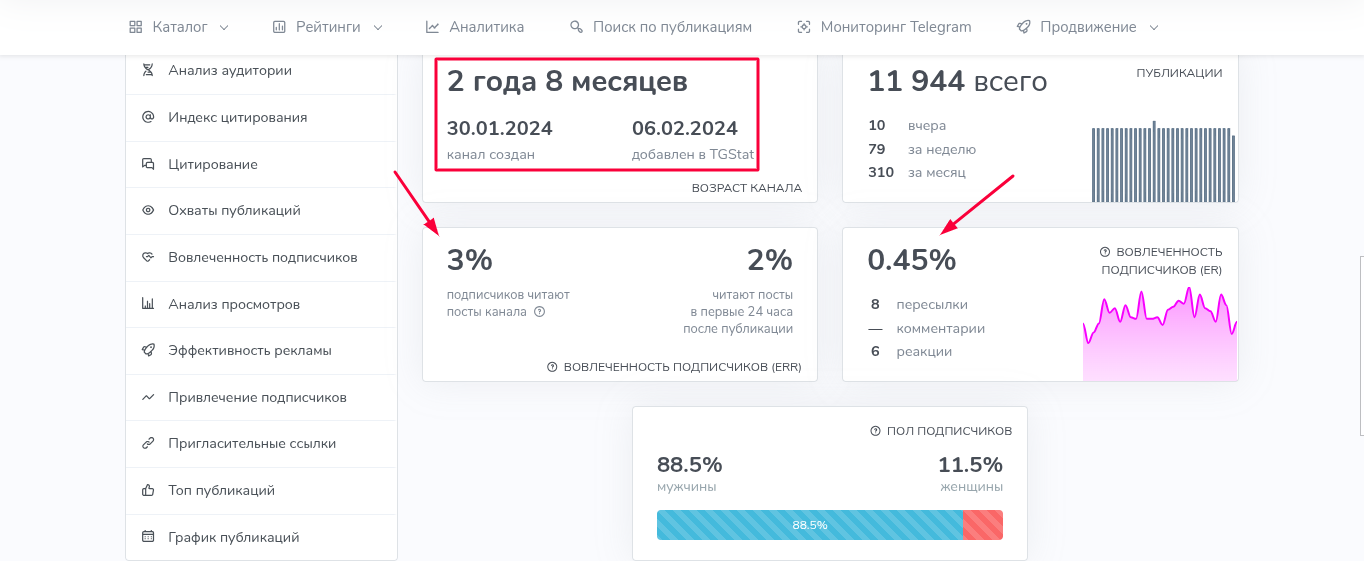The width and height of the screenshot is (1364, 561).
Task: Click the publications bar chart thumbnail
Action: point(1164,162)
